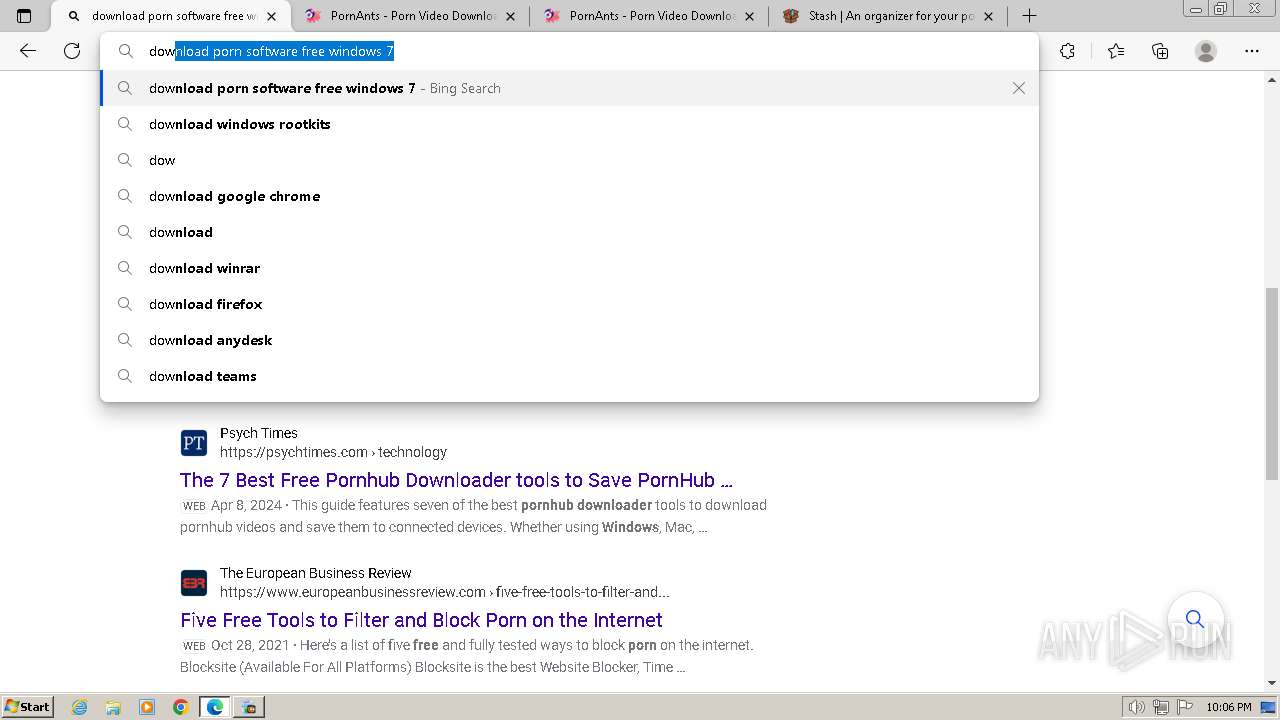Open the Extensions puzzle icon
Screen dimensions: 1280x720
point(1067,51)
